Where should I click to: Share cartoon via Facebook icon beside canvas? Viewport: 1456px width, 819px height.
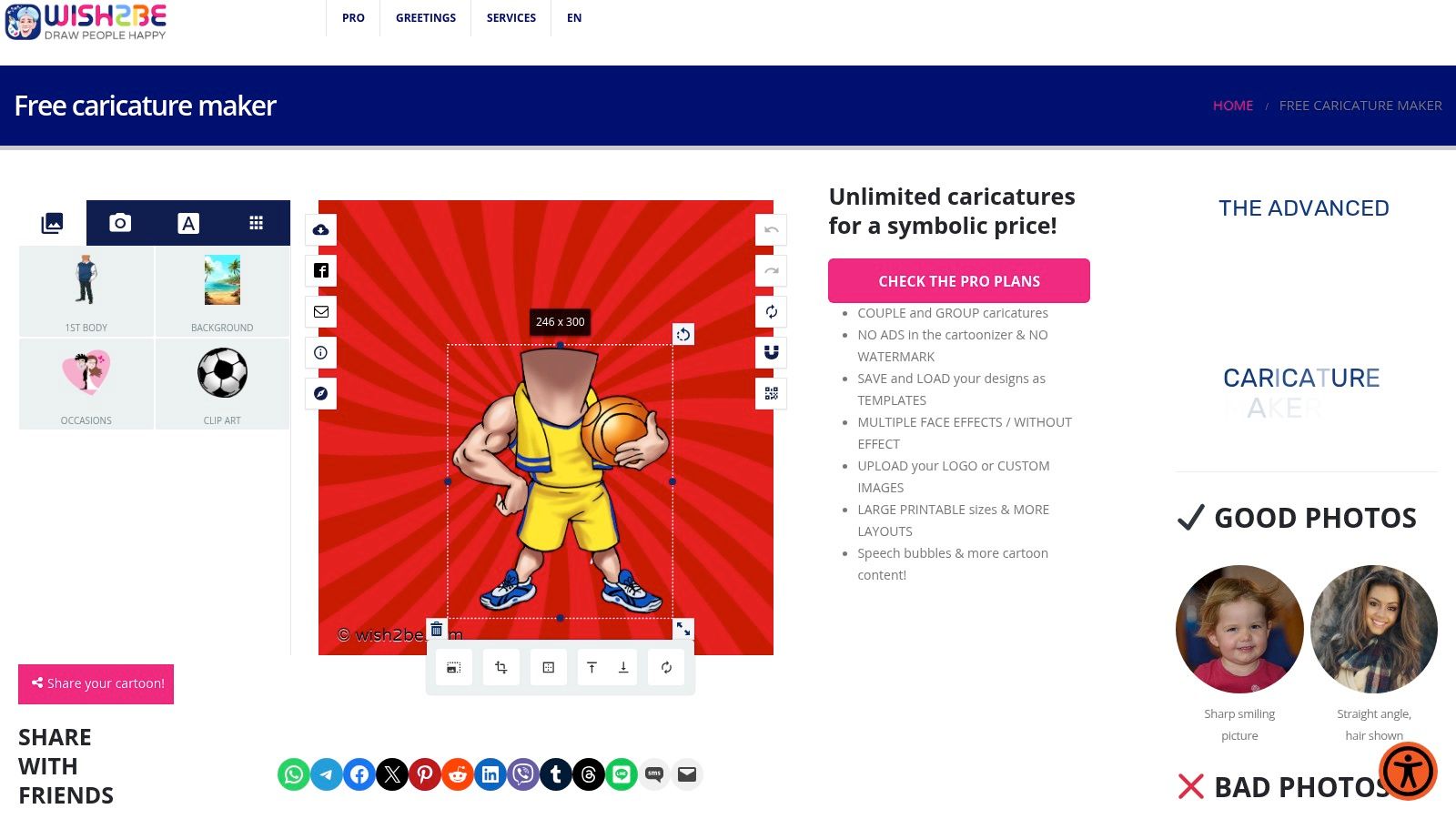[320, 270]
